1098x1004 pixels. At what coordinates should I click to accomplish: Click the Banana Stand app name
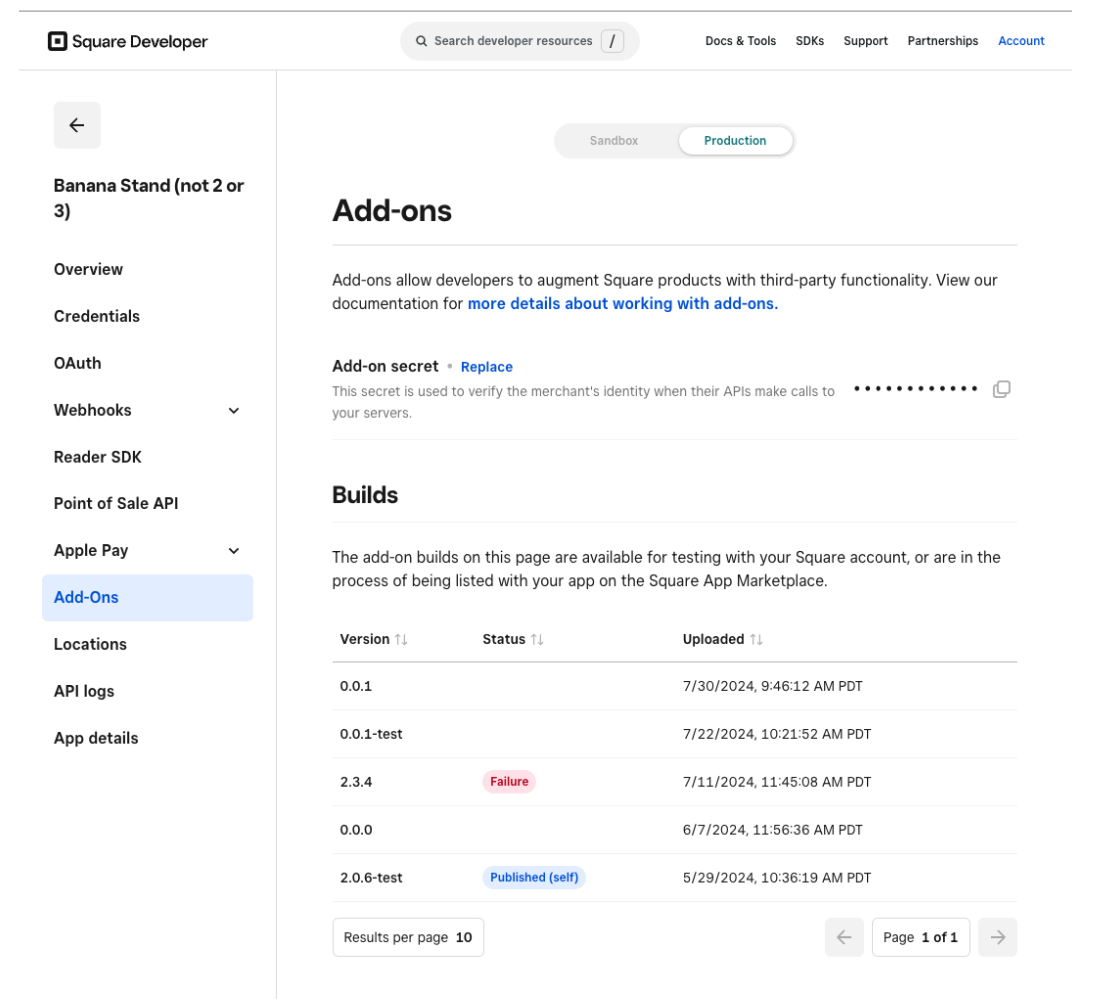[x=148, y=198]
